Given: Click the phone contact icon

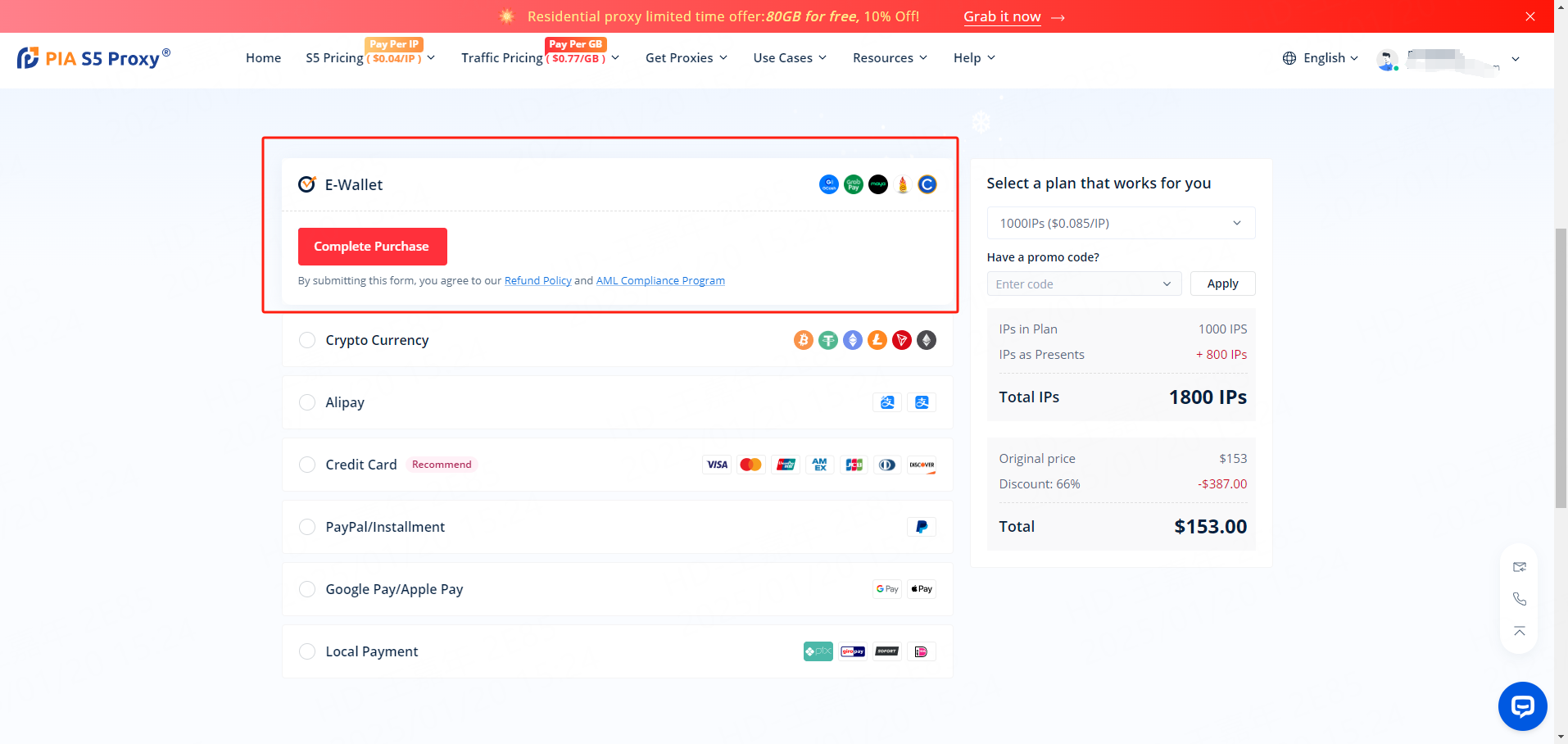Looking at the screenshot, I should [x=1519, y=599].
